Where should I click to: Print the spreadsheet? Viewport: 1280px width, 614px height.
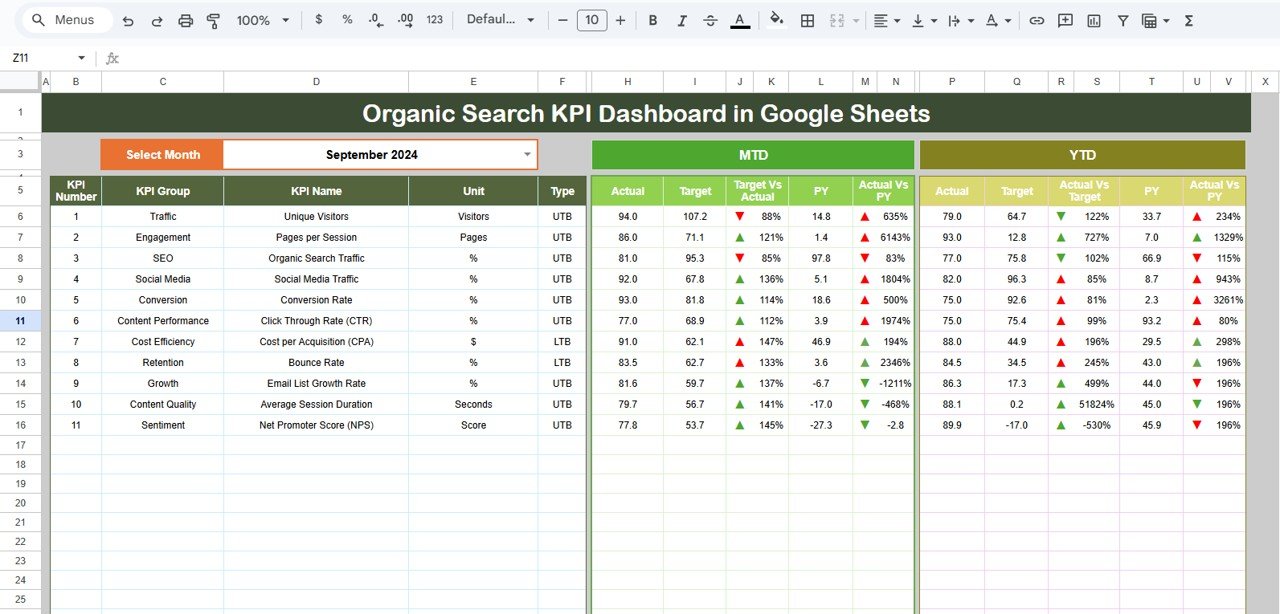click(x=185, y=19)
